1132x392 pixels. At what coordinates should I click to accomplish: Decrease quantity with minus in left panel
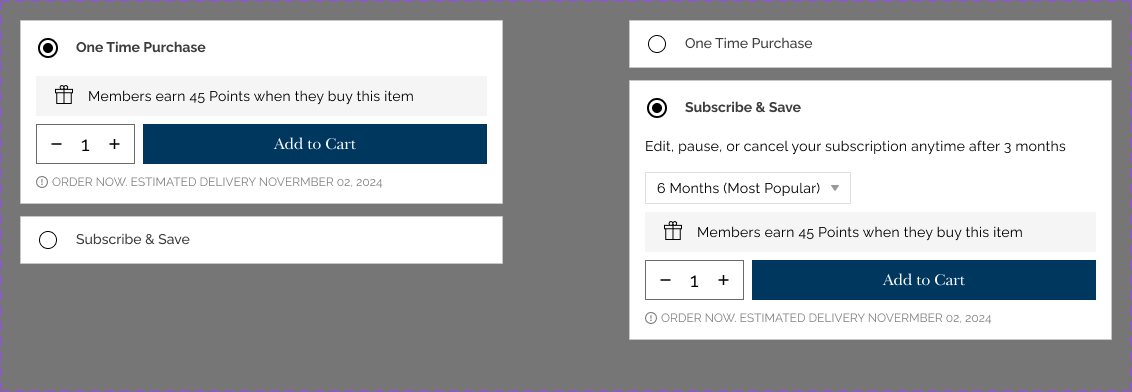pos(57,144)
